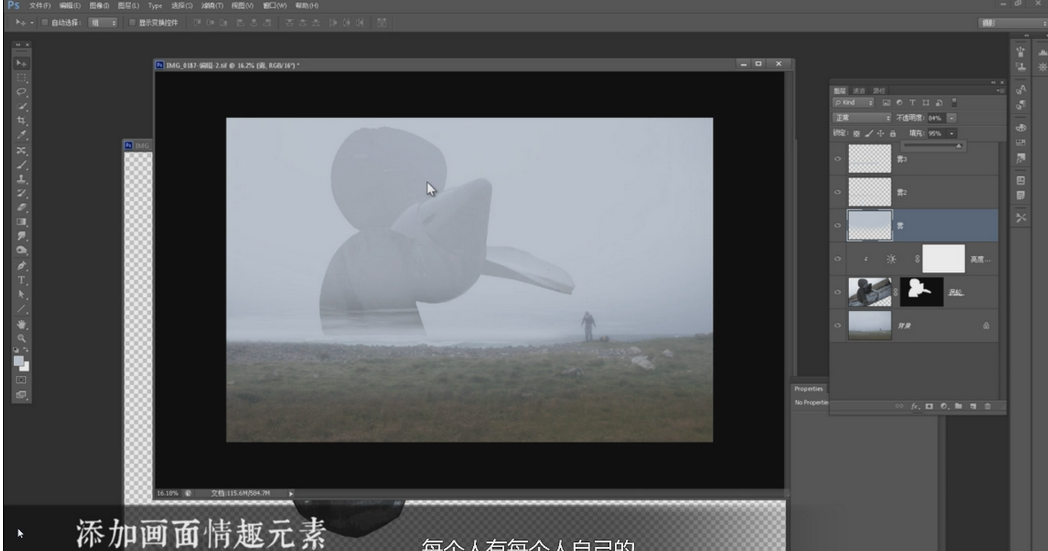Enable the 显示变换控件 checkbox
Image resolution: width=1048 pixels, height=551 pixels.
pyautogui.click(x=132, y=22)
